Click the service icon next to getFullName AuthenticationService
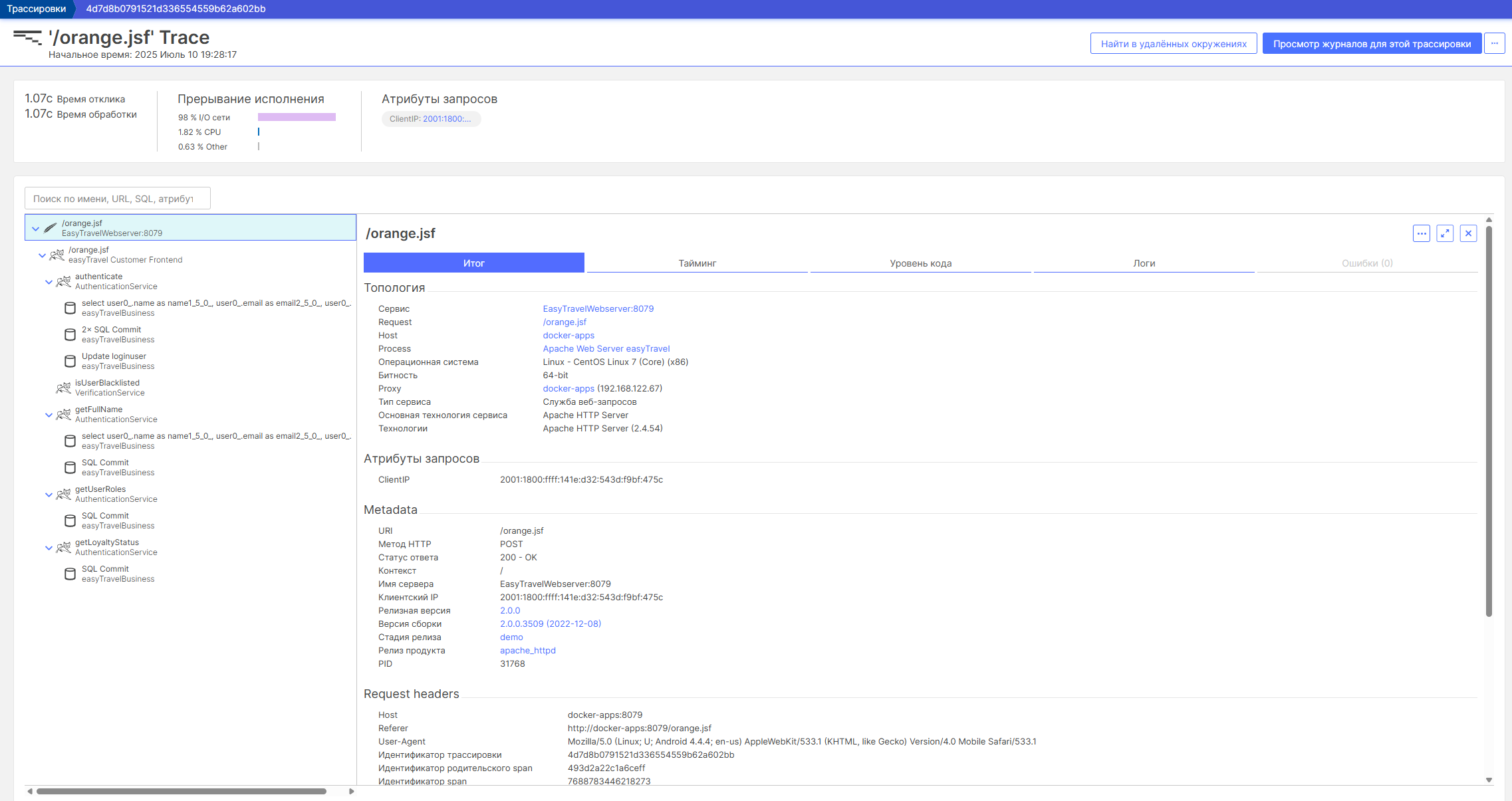 (x=64, y=414)
